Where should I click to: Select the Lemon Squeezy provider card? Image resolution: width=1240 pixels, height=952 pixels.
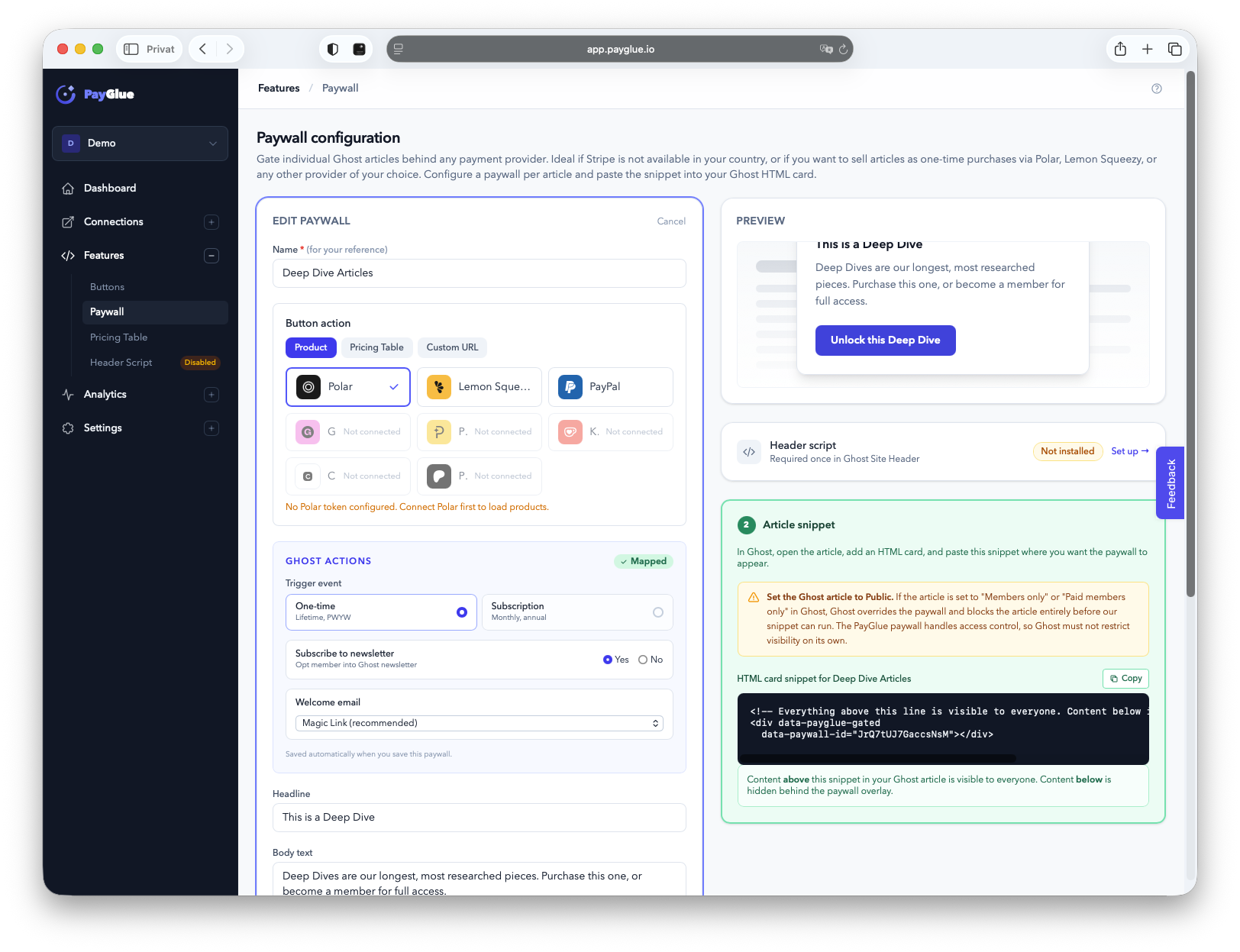tap(480, 387)
